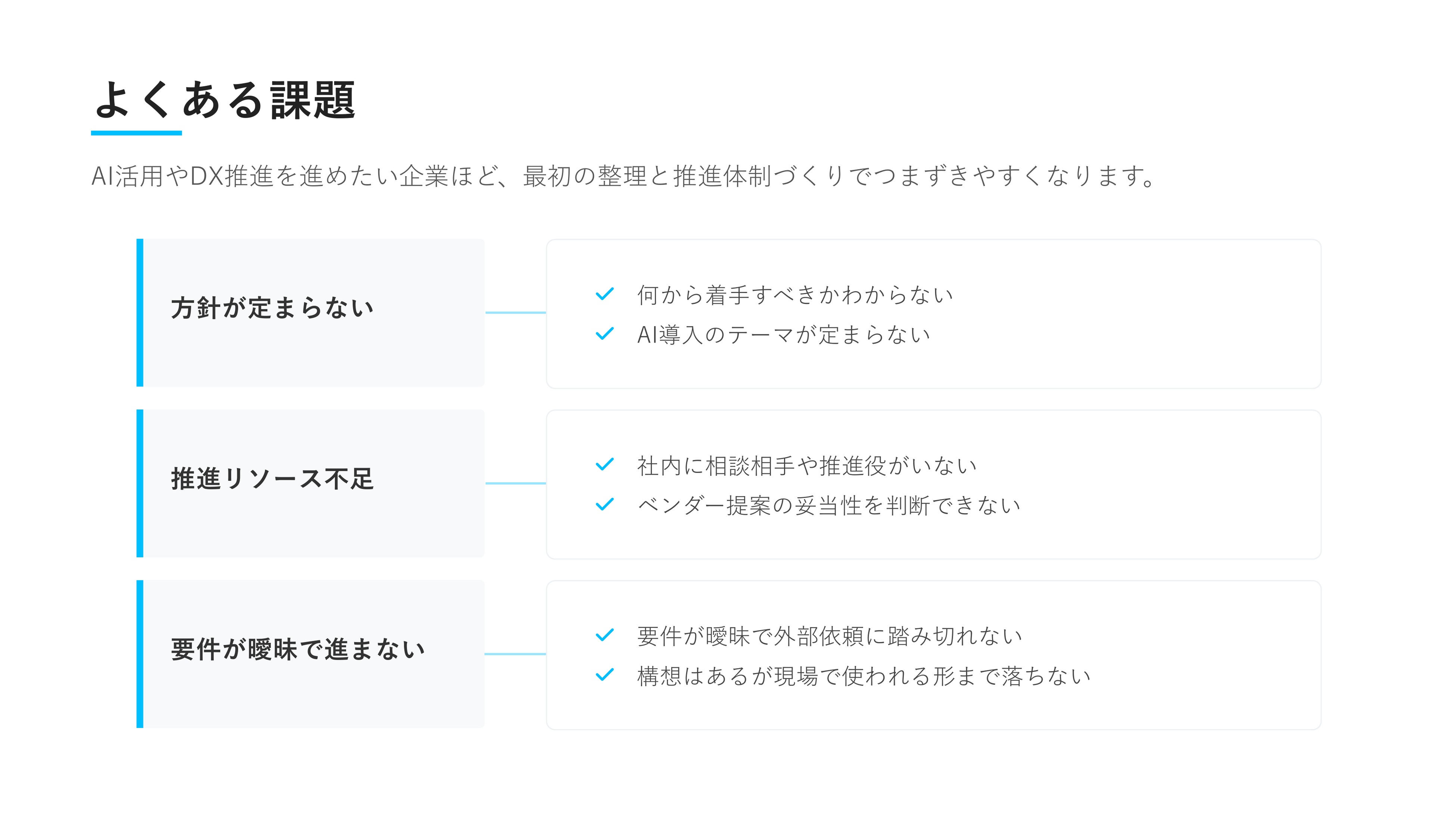1456x819 pixels.
Task: Click checkmark beside 社内に相談相手や推進役がいない
Action: [604, 465]
